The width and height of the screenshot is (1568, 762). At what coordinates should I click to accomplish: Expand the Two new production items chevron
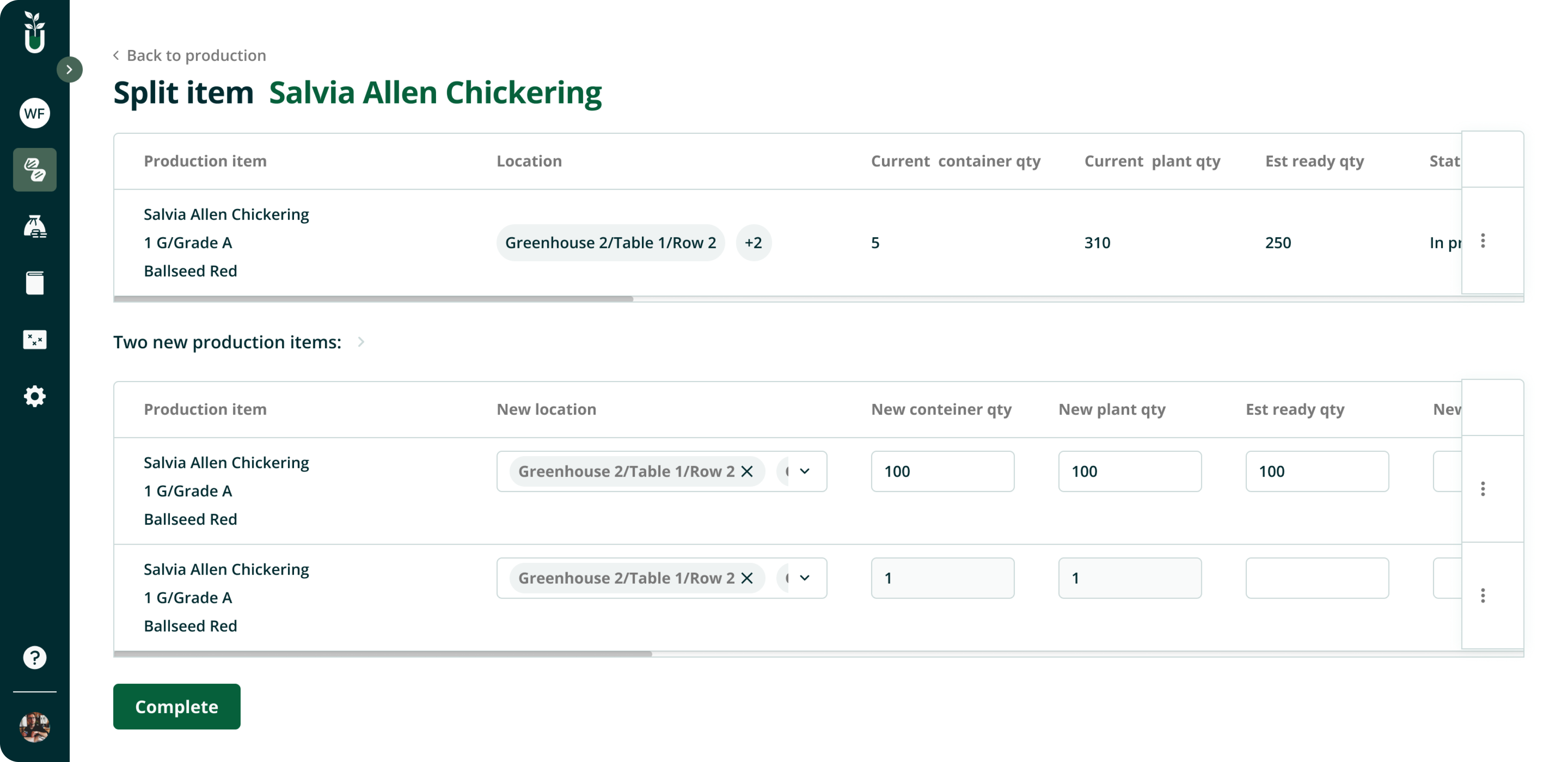click(x=361, y=342)
